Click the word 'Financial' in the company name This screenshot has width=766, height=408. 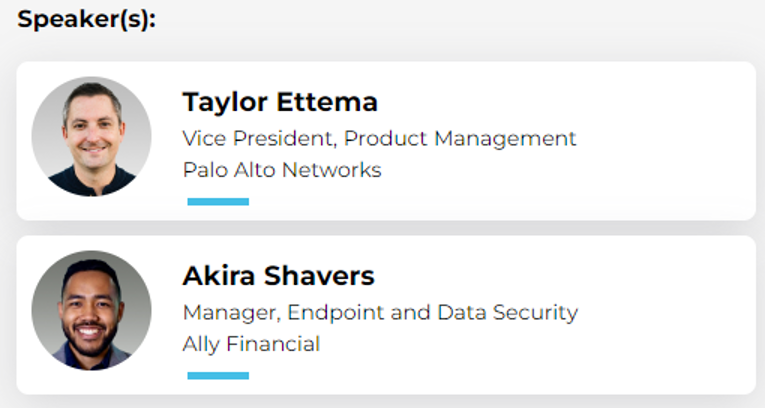point(273,344)
